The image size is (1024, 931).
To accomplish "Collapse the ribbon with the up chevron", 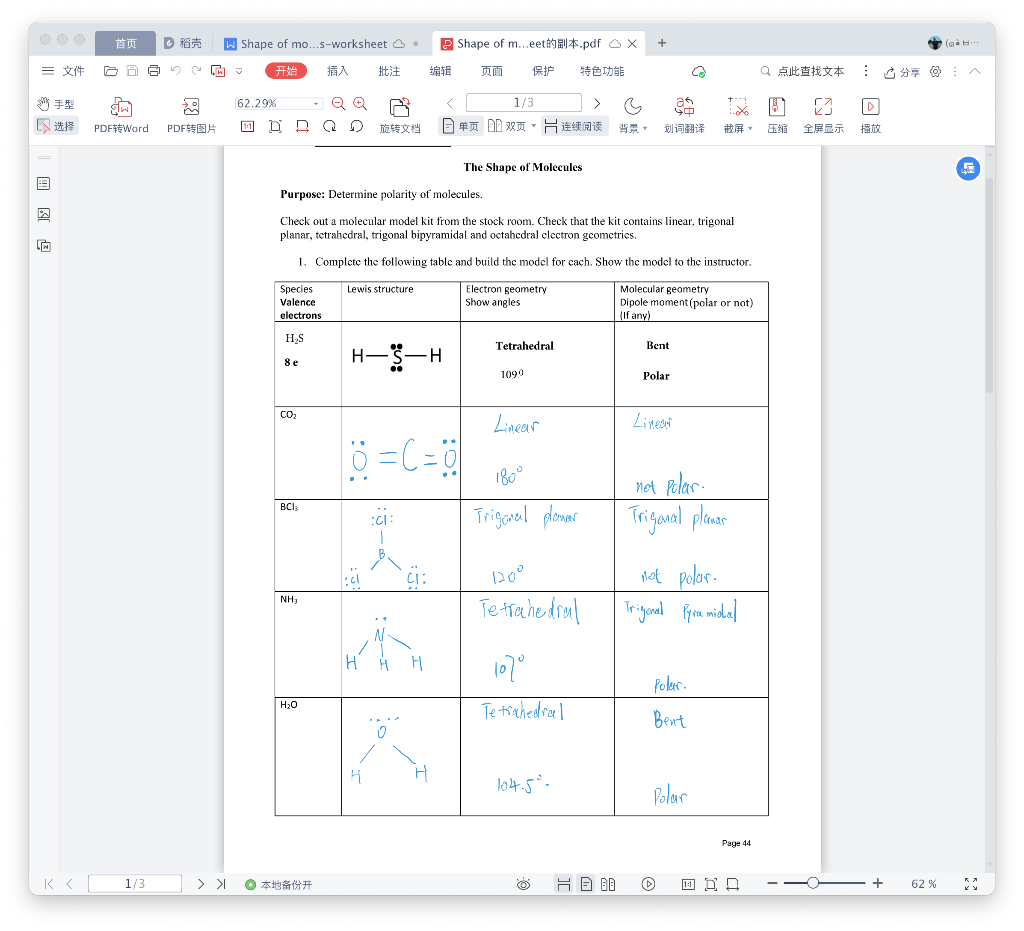I will [x=974, y=71].
